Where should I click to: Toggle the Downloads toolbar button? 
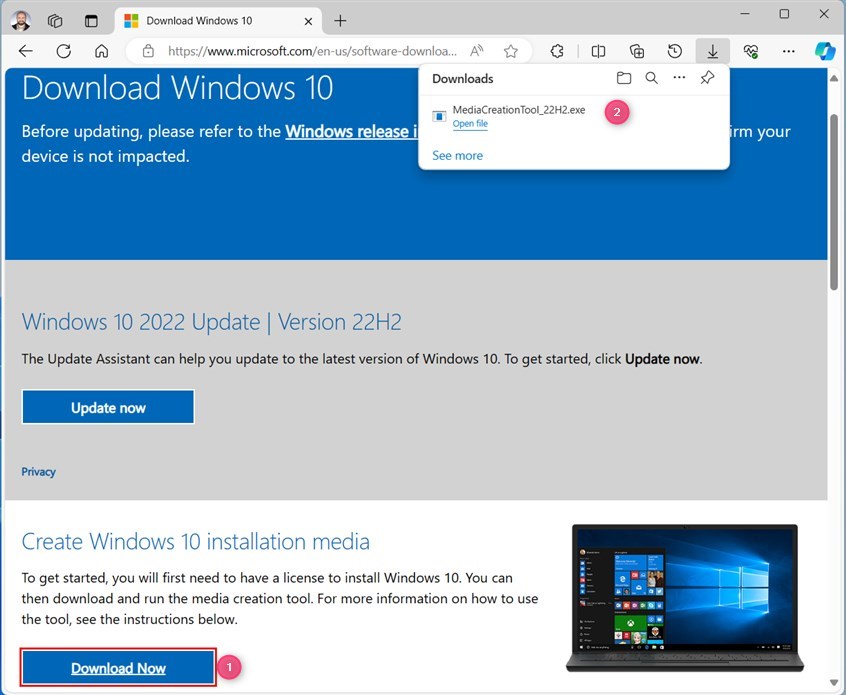(713, 51)
